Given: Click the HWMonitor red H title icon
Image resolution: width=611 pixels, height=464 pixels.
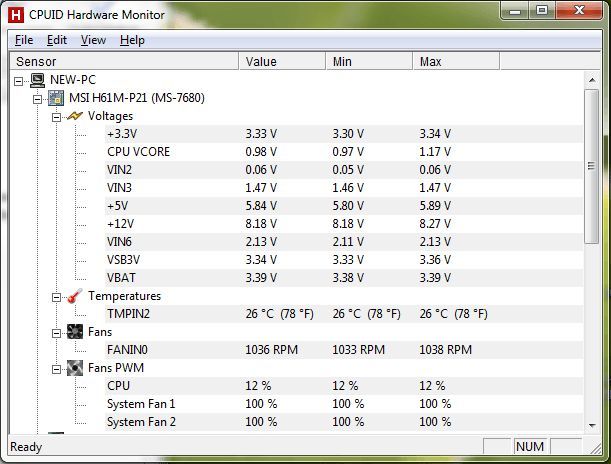Looking at the screenshot, I should click(15, 15).
